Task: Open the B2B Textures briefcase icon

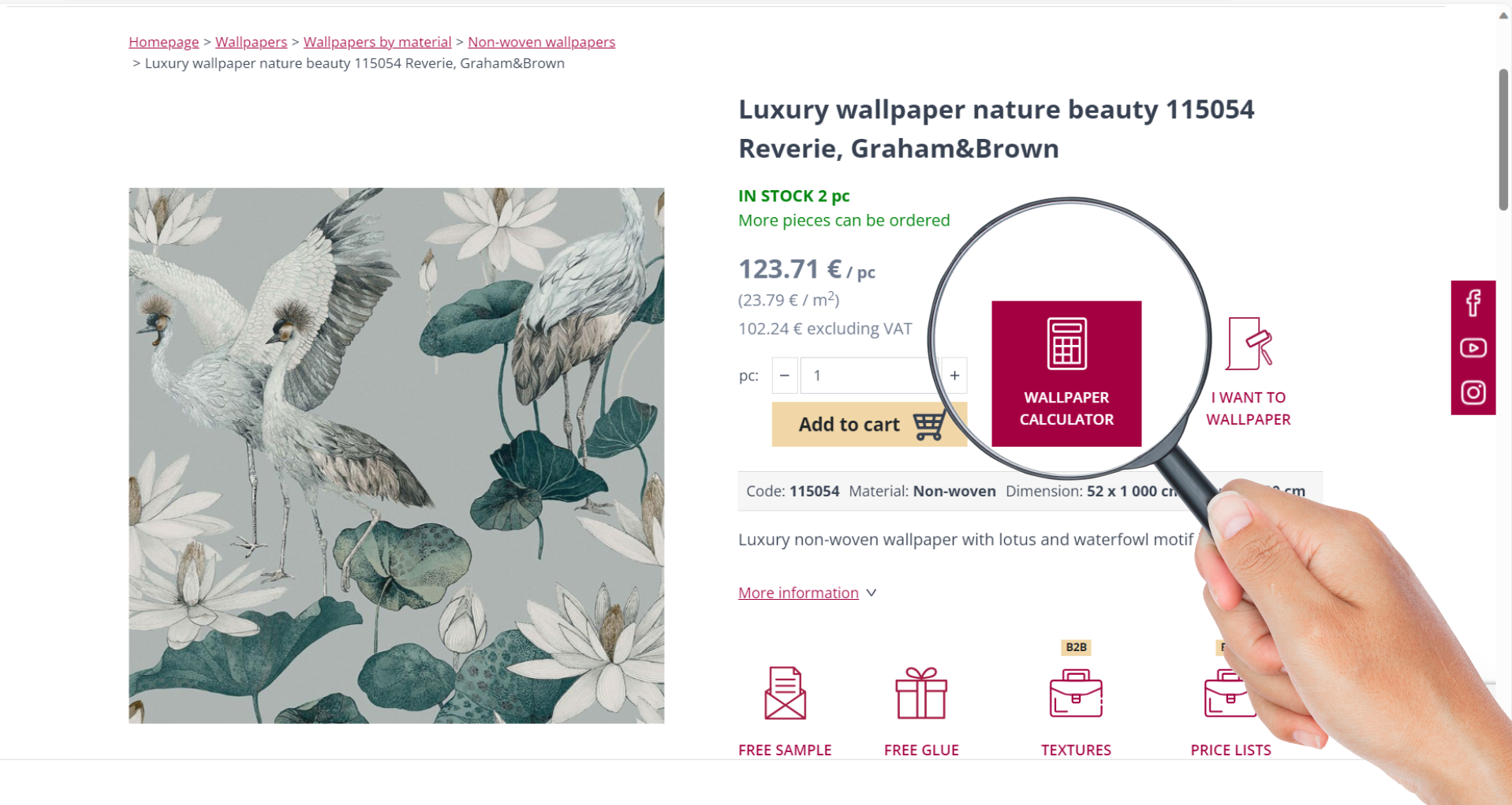Action: point(1075,693)
